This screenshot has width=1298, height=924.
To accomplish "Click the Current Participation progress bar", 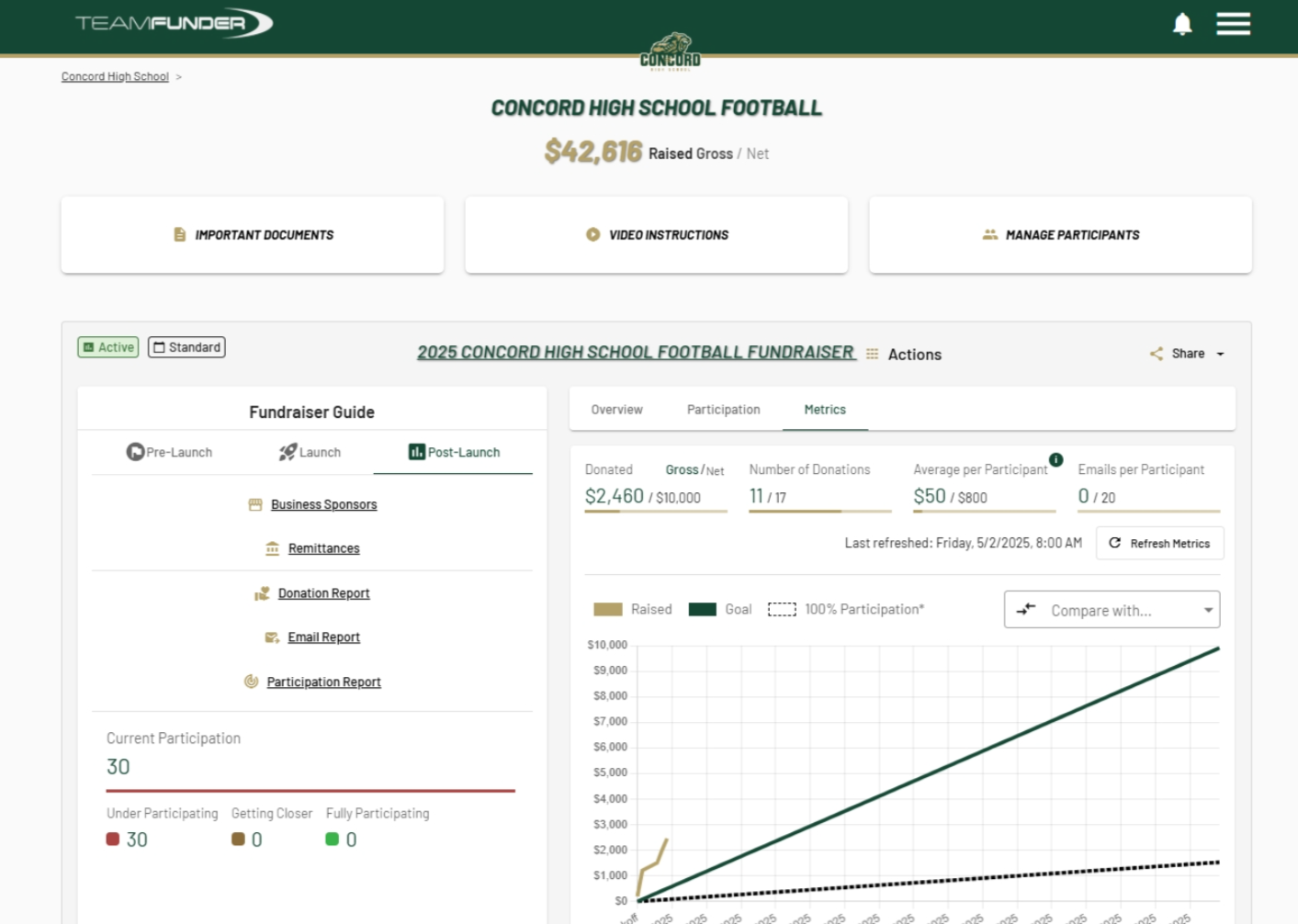I will (x=310, y=790).
